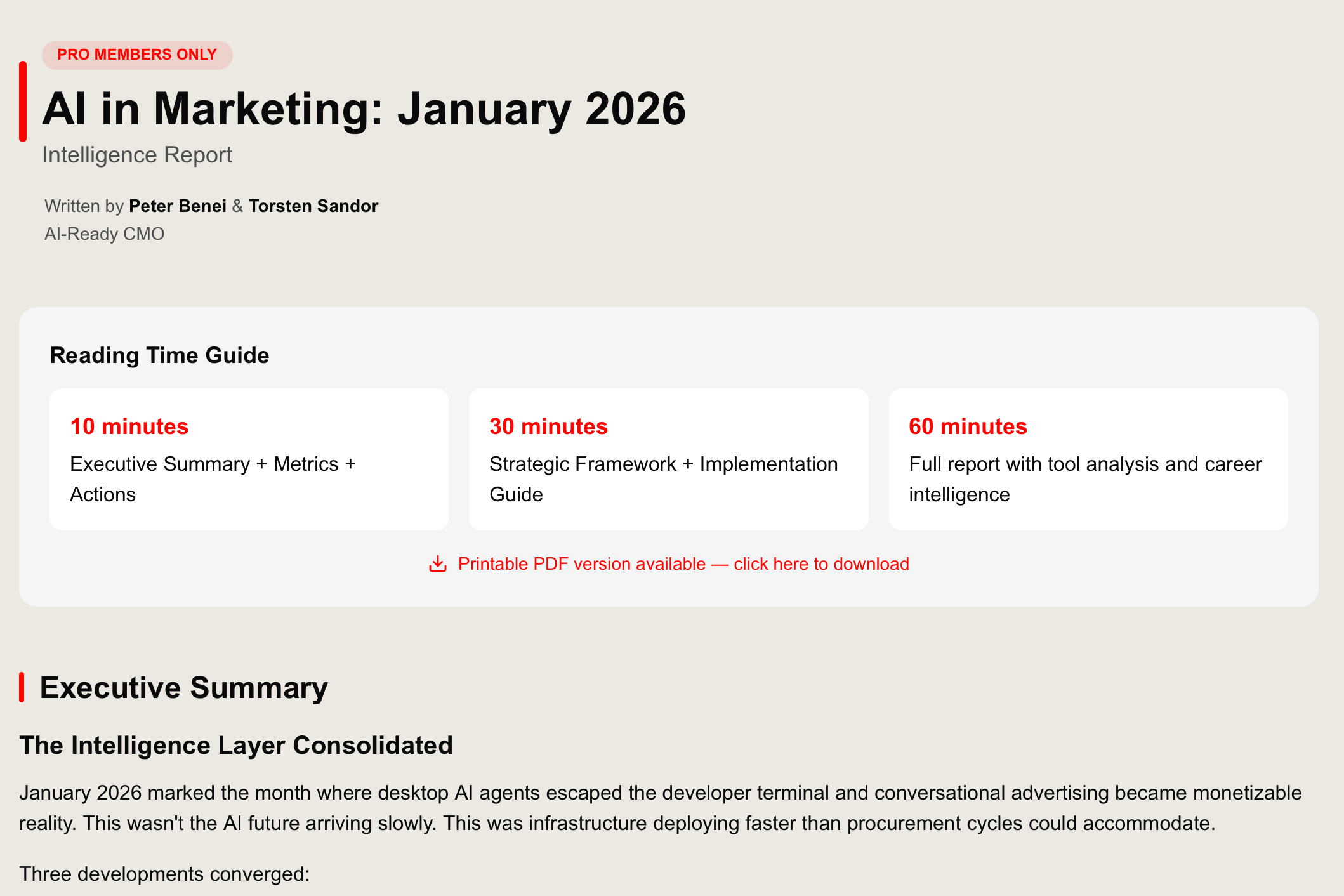Click the Printable PDF version download link

(683, 563)
